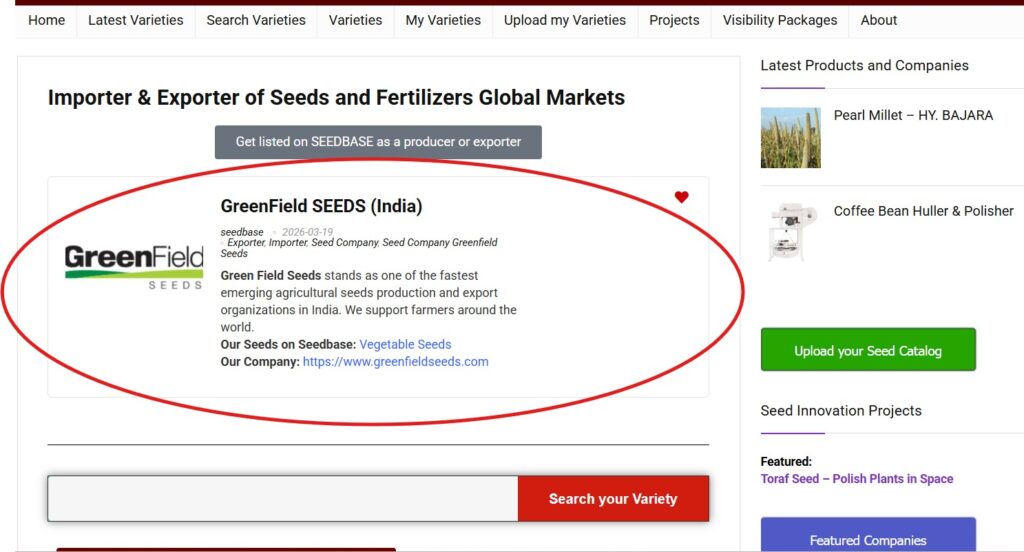Navigate to My Varieties
Screen dimensions: 1024x552
coord(443,20)
